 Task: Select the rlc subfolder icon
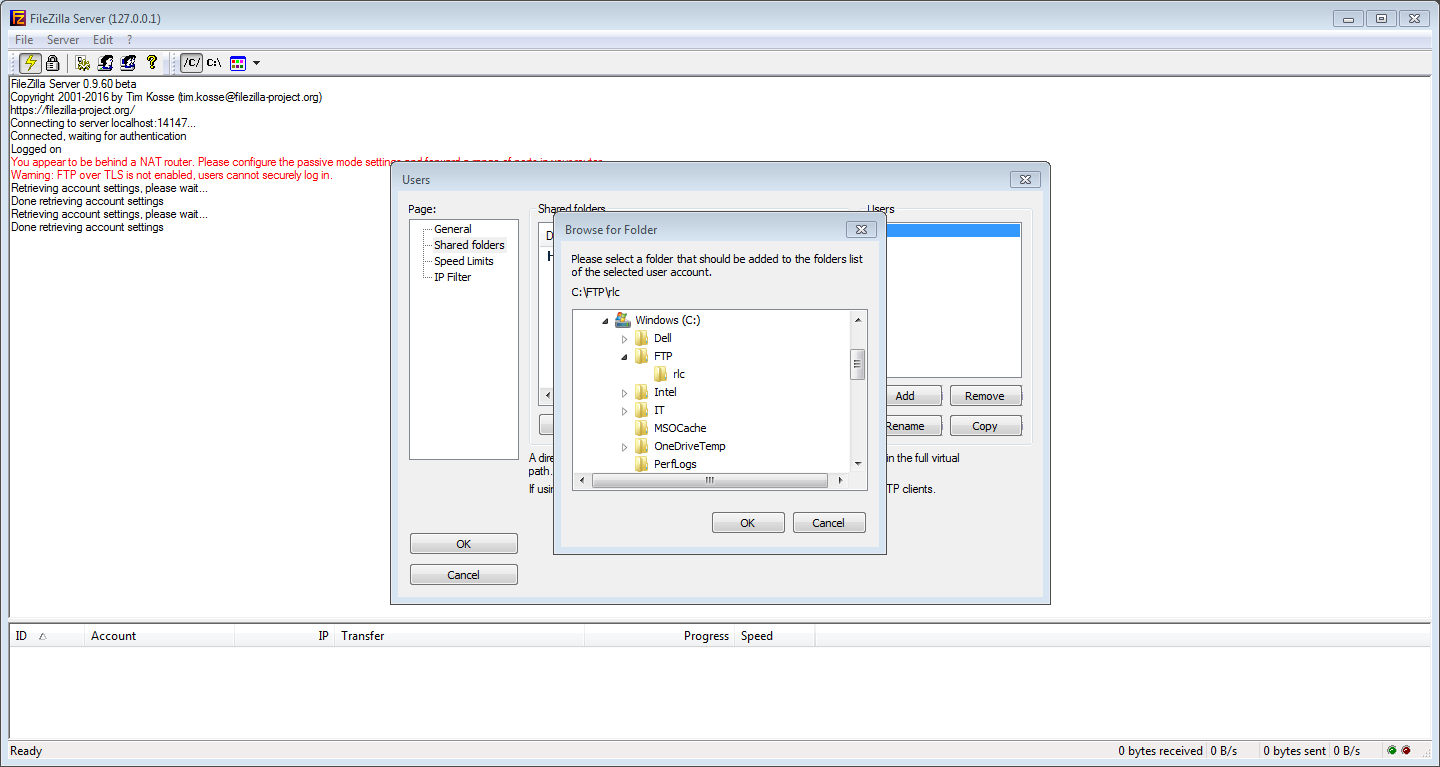(661, 374)
